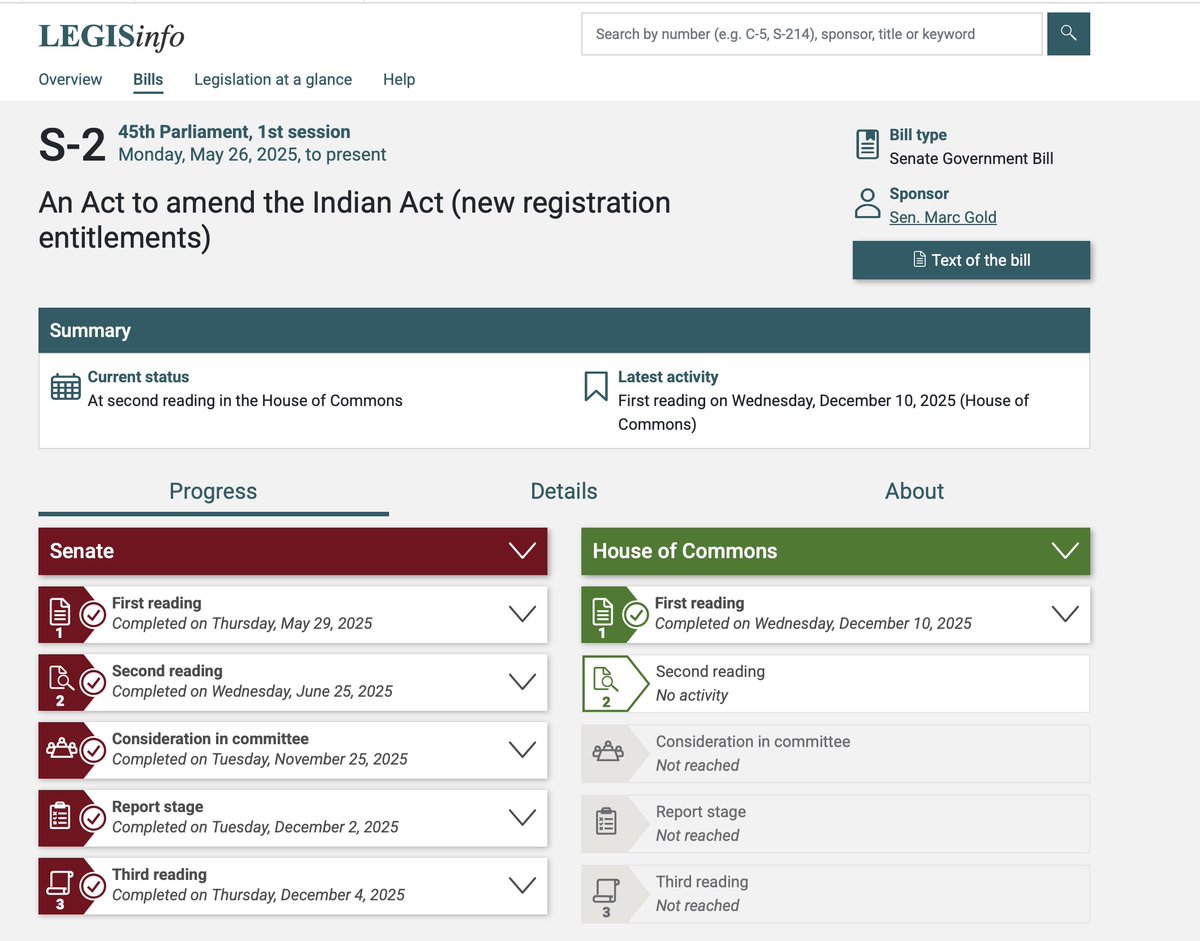This screenshot has height=941, width=1200.
Task: Click 'Completed on Wednesday, December 10, 2025'
Action: tap(813, 623)
